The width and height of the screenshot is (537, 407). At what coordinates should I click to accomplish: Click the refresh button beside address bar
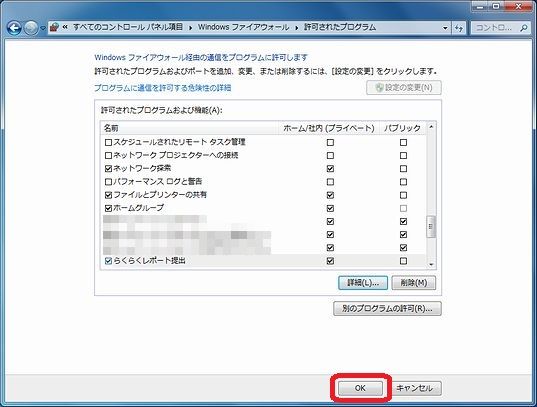[459, 28]
